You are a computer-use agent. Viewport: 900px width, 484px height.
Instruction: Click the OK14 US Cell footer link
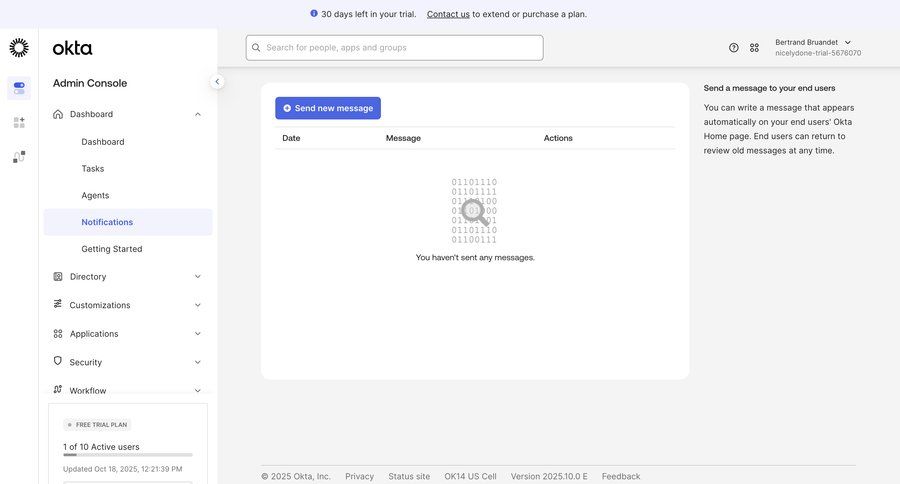click(x=470, y=477)
